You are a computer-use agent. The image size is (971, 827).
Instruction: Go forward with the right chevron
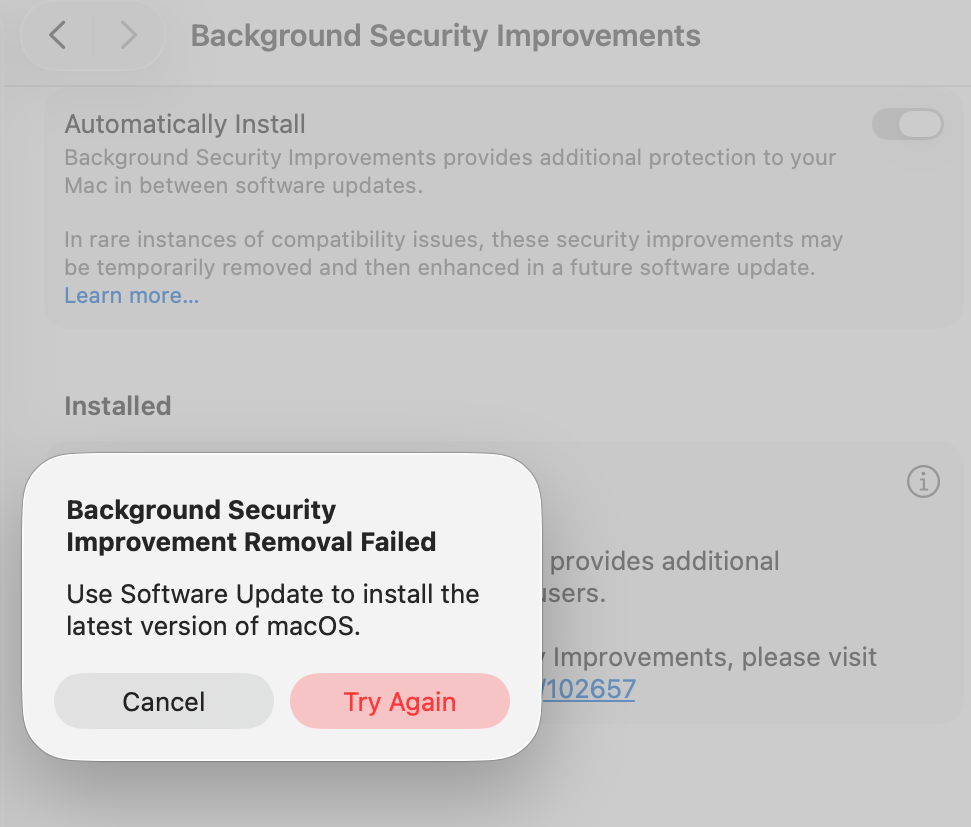pos(128,36)
